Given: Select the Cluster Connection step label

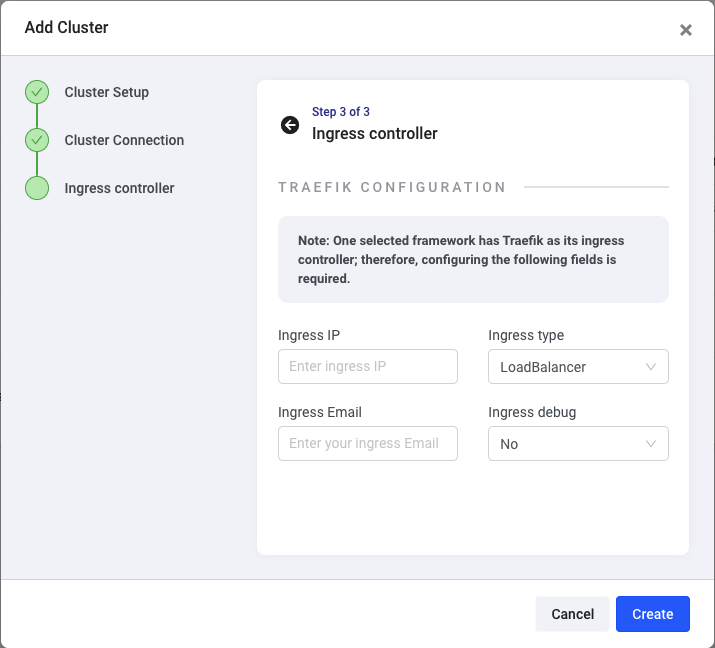Looking at the screenshot, I should tap(124, 140).
